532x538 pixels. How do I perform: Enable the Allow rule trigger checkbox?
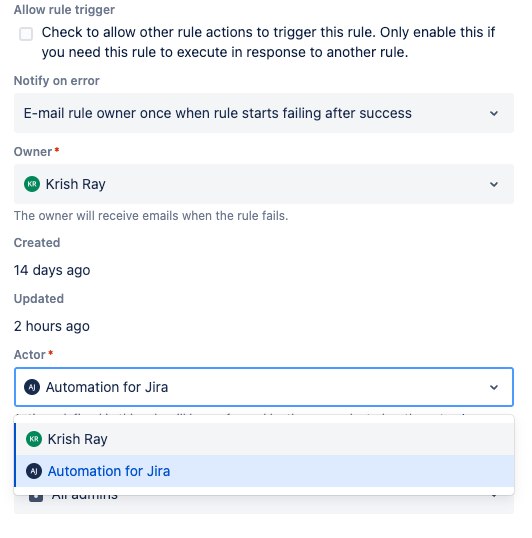tap(26, 34)
